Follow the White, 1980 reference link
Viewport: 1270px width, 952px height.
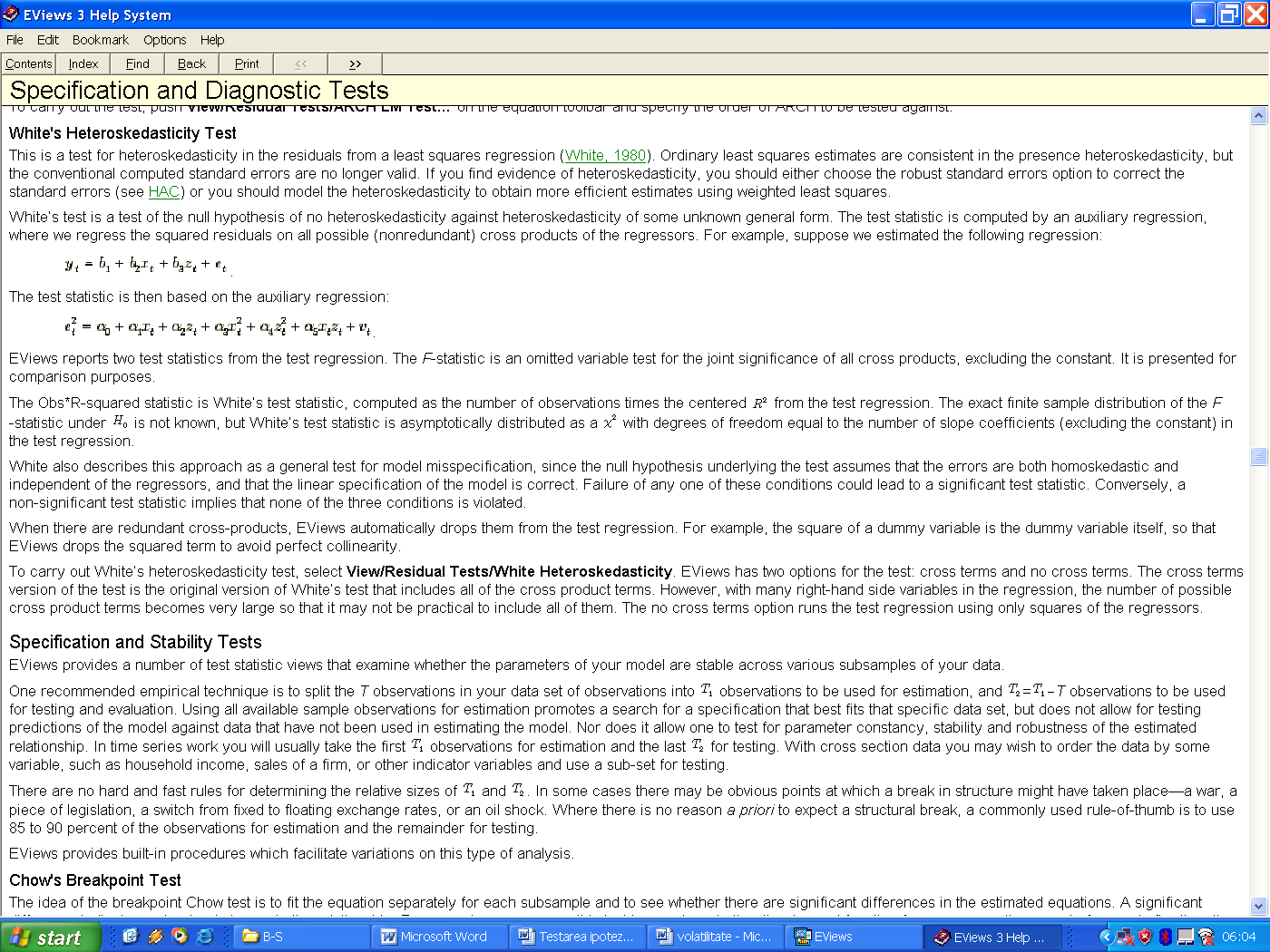coord(605,155)
